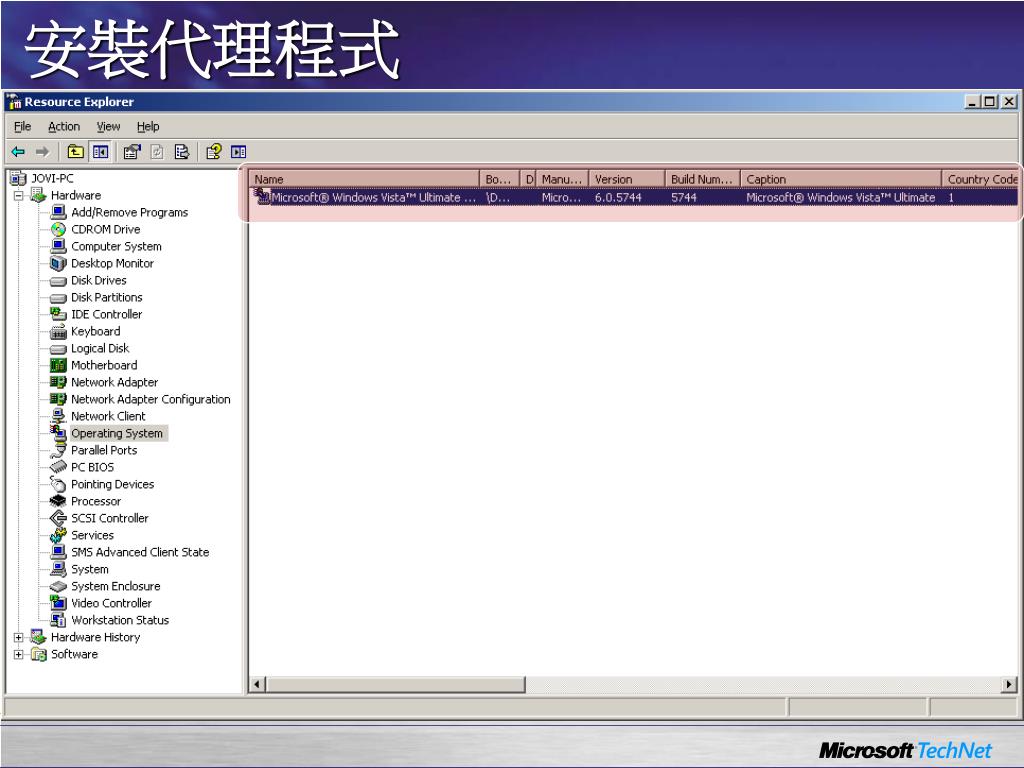Click the Desktop Monitor icon
Image resolution: width=1024 pixels, height=768 pixels.
click(58, 263)
